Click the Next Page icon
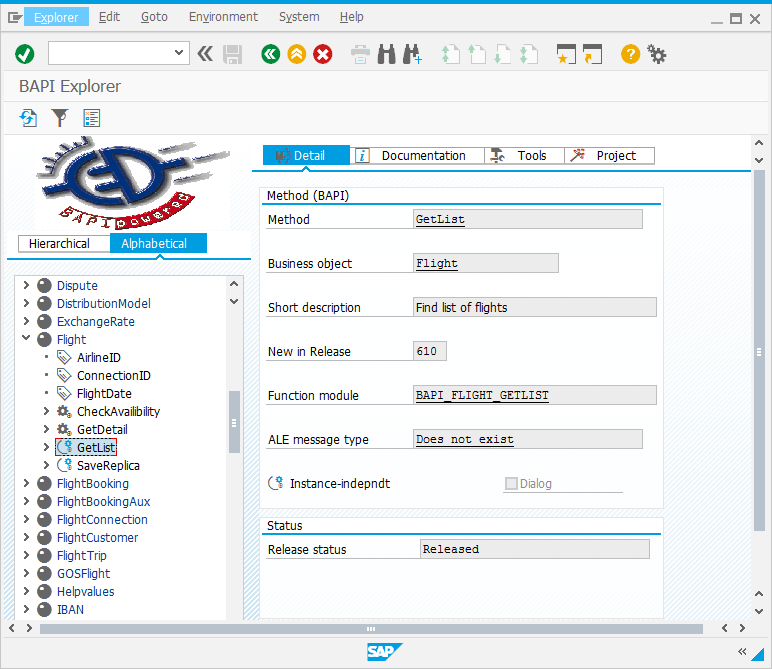The height and width of the screenshot is (669, 772). 503,54
